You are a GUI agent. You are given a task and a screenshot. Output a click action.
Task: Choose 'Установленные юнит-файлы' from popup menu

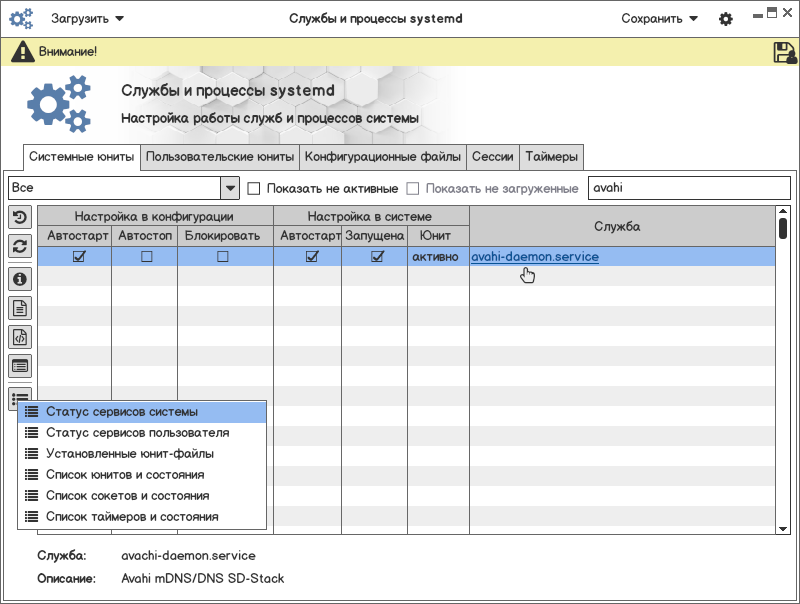130,454
